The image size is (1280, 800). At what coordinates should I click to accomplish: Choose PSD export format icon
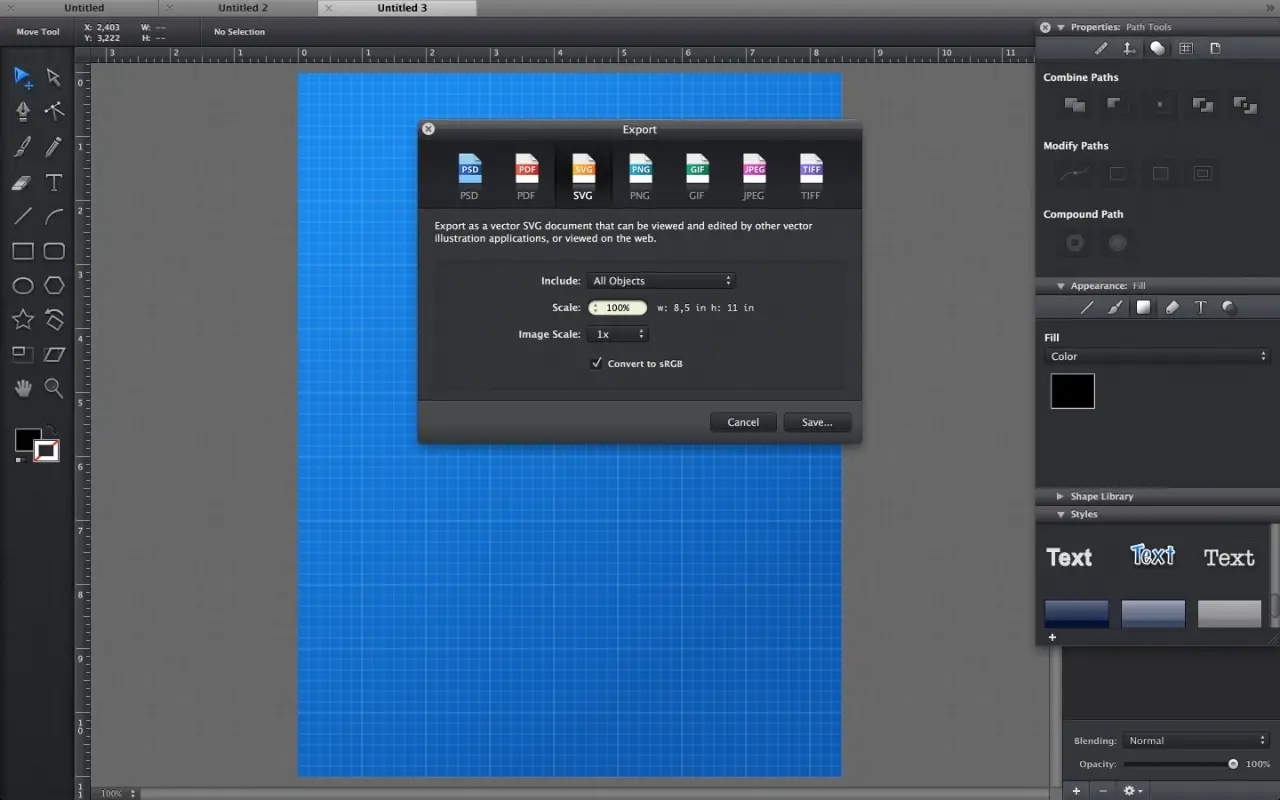[x=469, y=177]
